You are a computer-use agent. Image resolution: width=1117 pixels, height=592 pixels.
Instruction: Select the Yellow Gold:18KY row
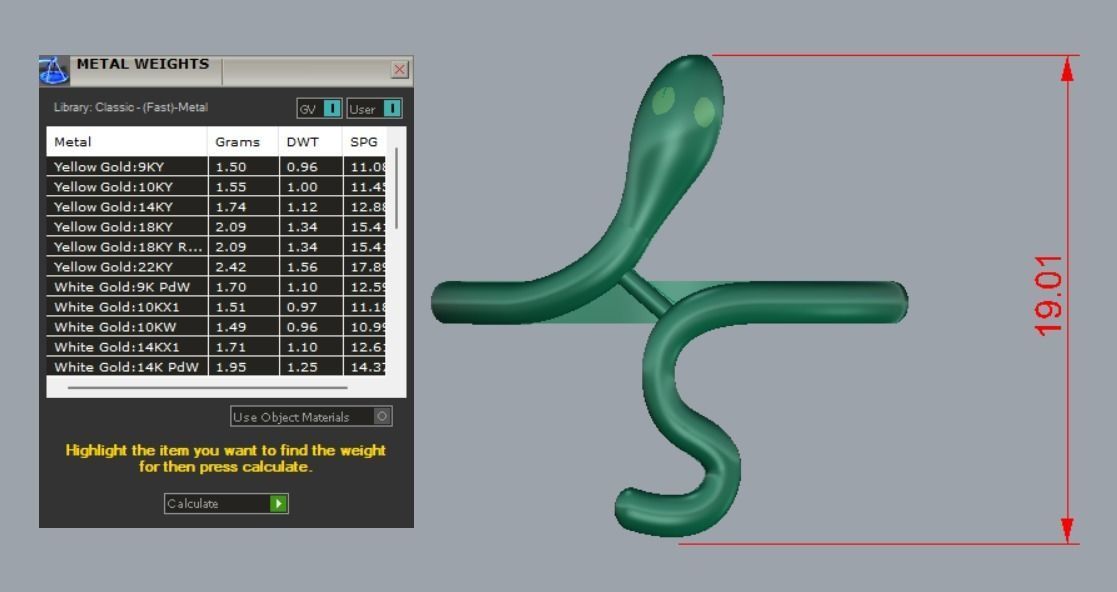click(x=217, y=227)
